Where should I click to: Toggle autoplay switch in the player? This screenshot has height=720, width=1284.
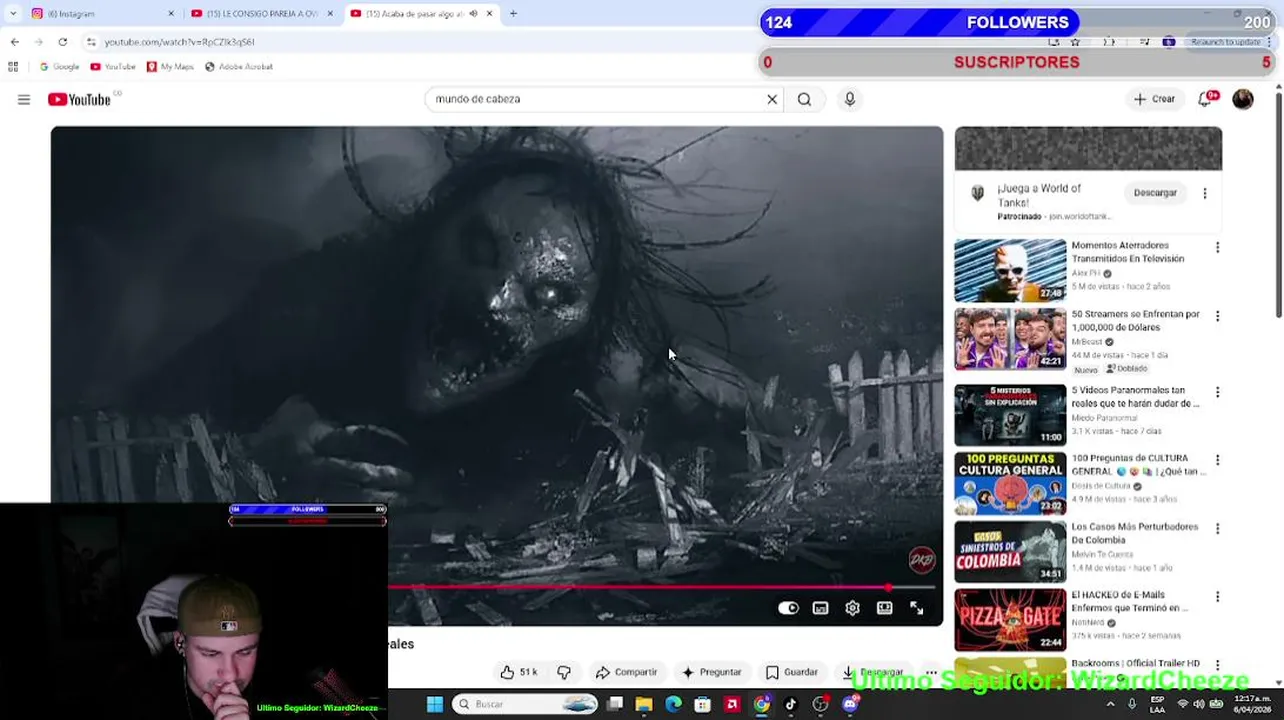(x=788, y=608)
